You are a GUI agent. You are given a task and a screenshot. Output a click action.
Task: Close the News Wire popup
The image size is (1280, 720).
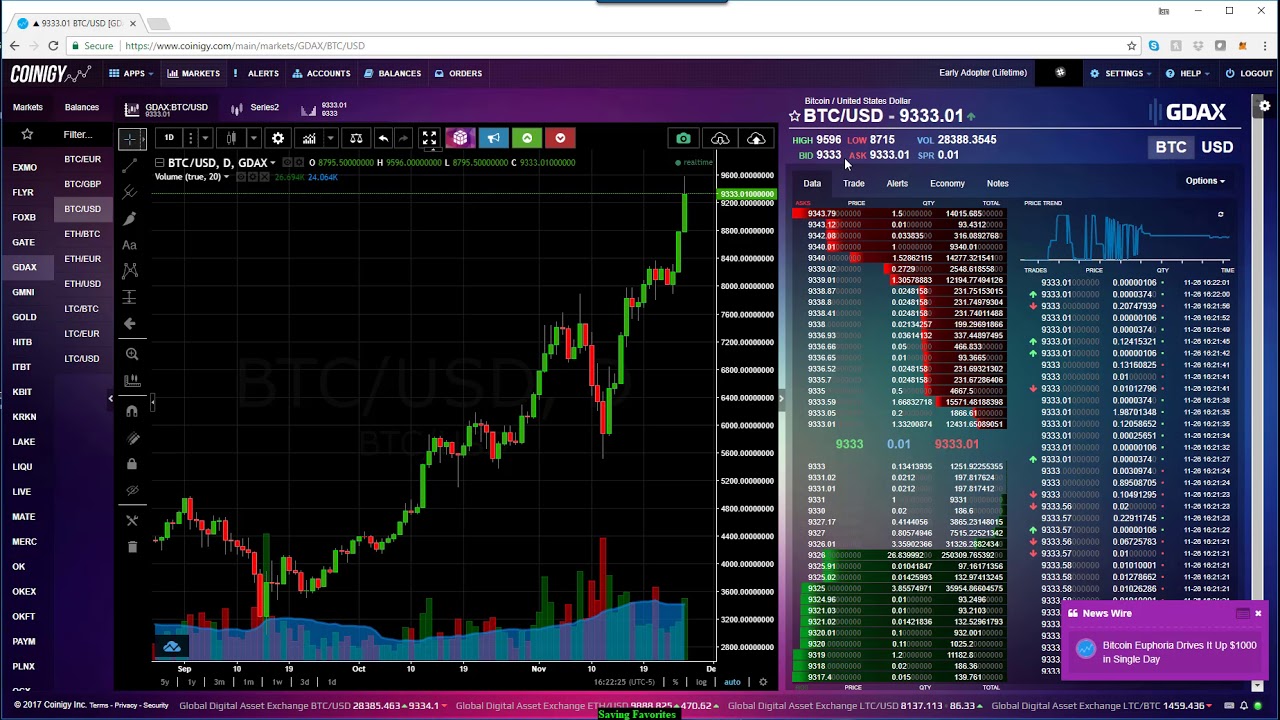pos(1258,613)
